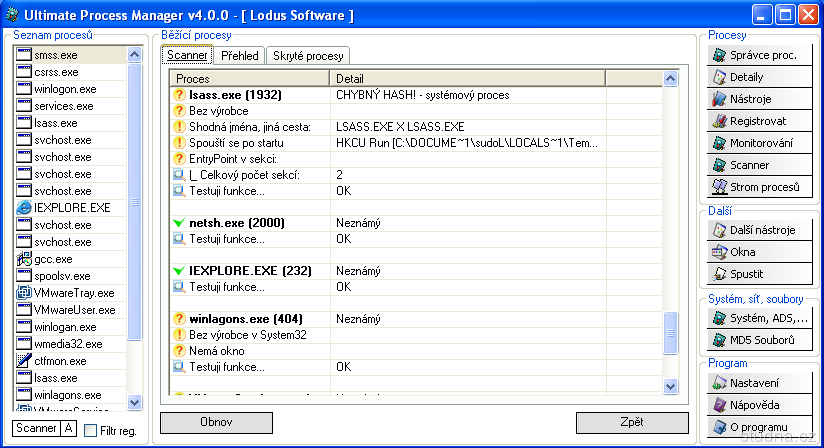Sort by the Proces column header
824x448 pixels.
250,79
